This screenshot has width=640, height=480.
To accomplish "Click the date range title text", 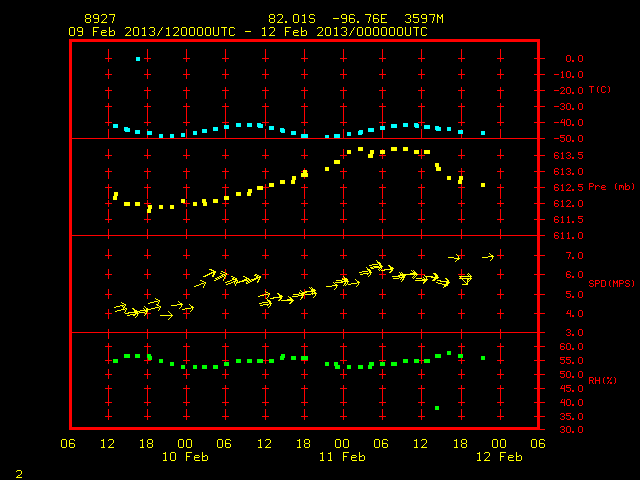I will pyautogui.click(x=248, y=32).
